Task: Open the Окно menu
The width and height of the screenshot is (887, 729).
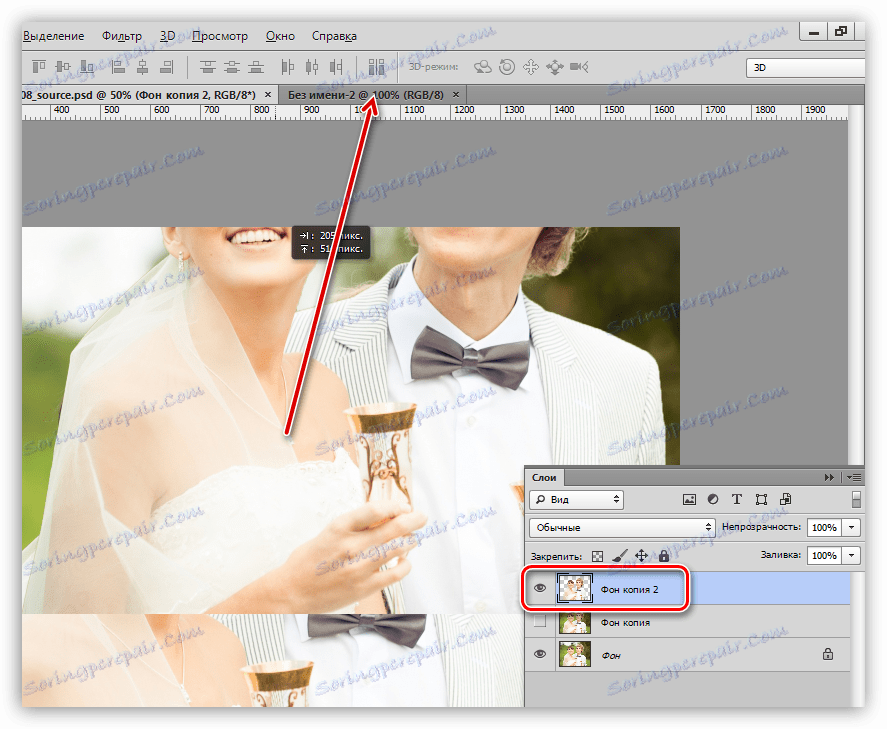Action: pyautogui.click(x=280, y=36)
